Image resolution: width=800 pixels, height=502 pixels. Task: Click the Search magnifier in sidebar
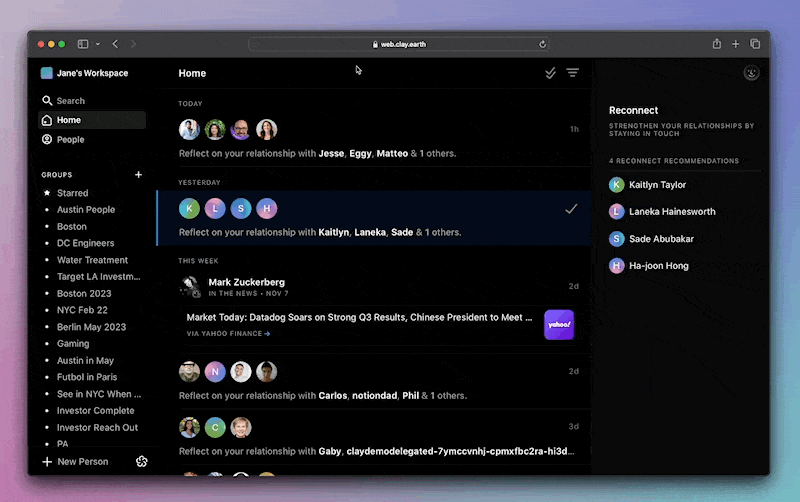click(x=47, y=101)
